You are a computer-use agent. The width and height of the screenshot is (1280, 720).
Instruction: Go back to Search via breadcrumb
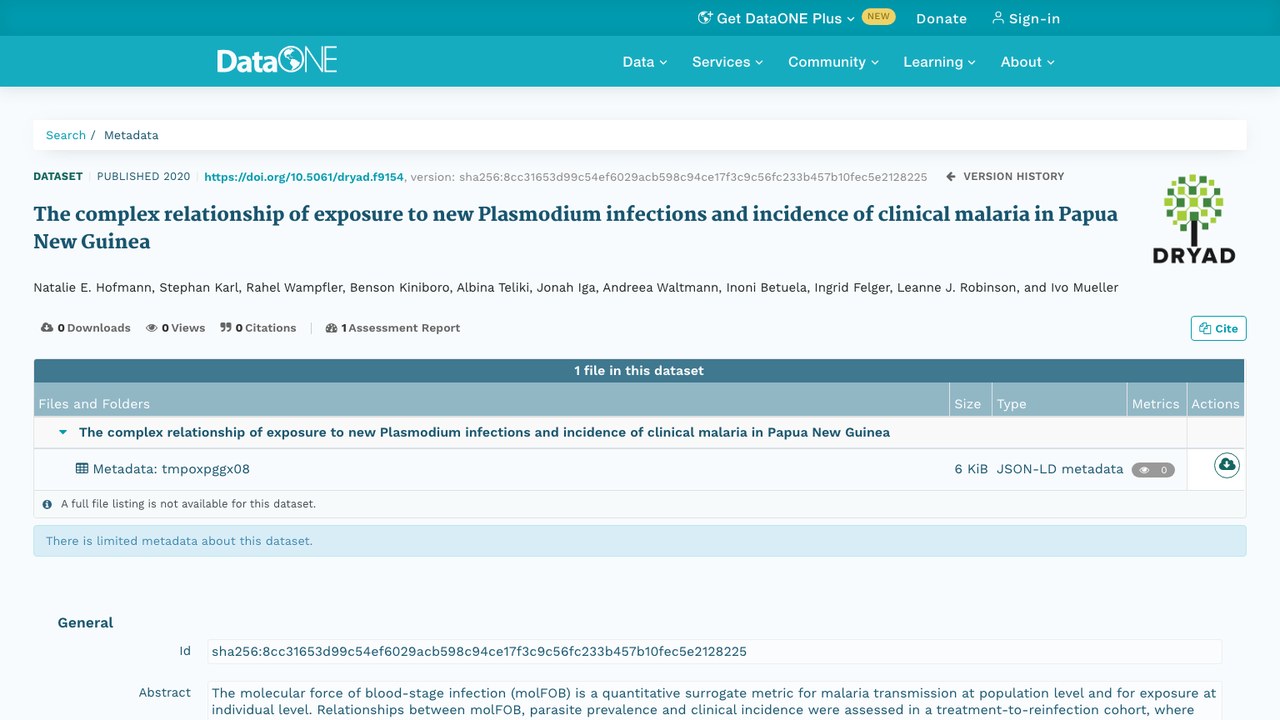pyautogui.click(x=66, y=135)
